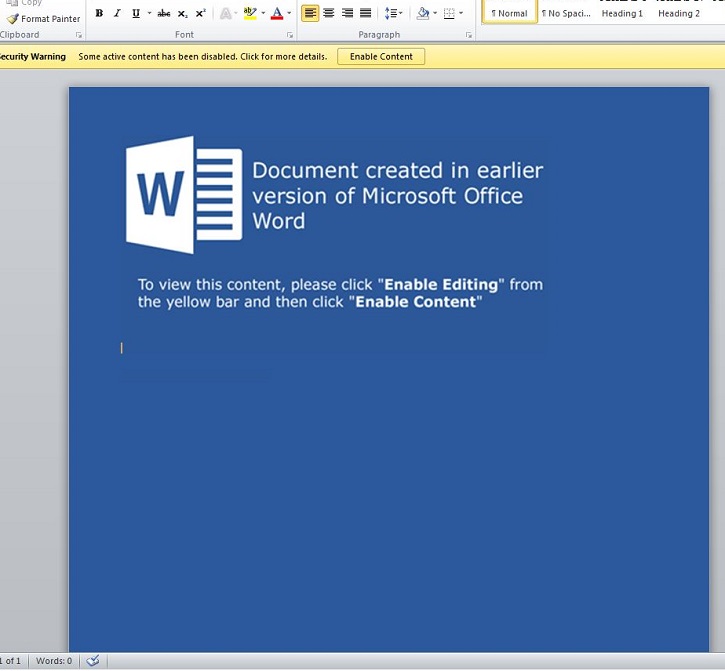725x671 pixels.
Task: Click the Format Painter tool
Action: coord(43,19)
